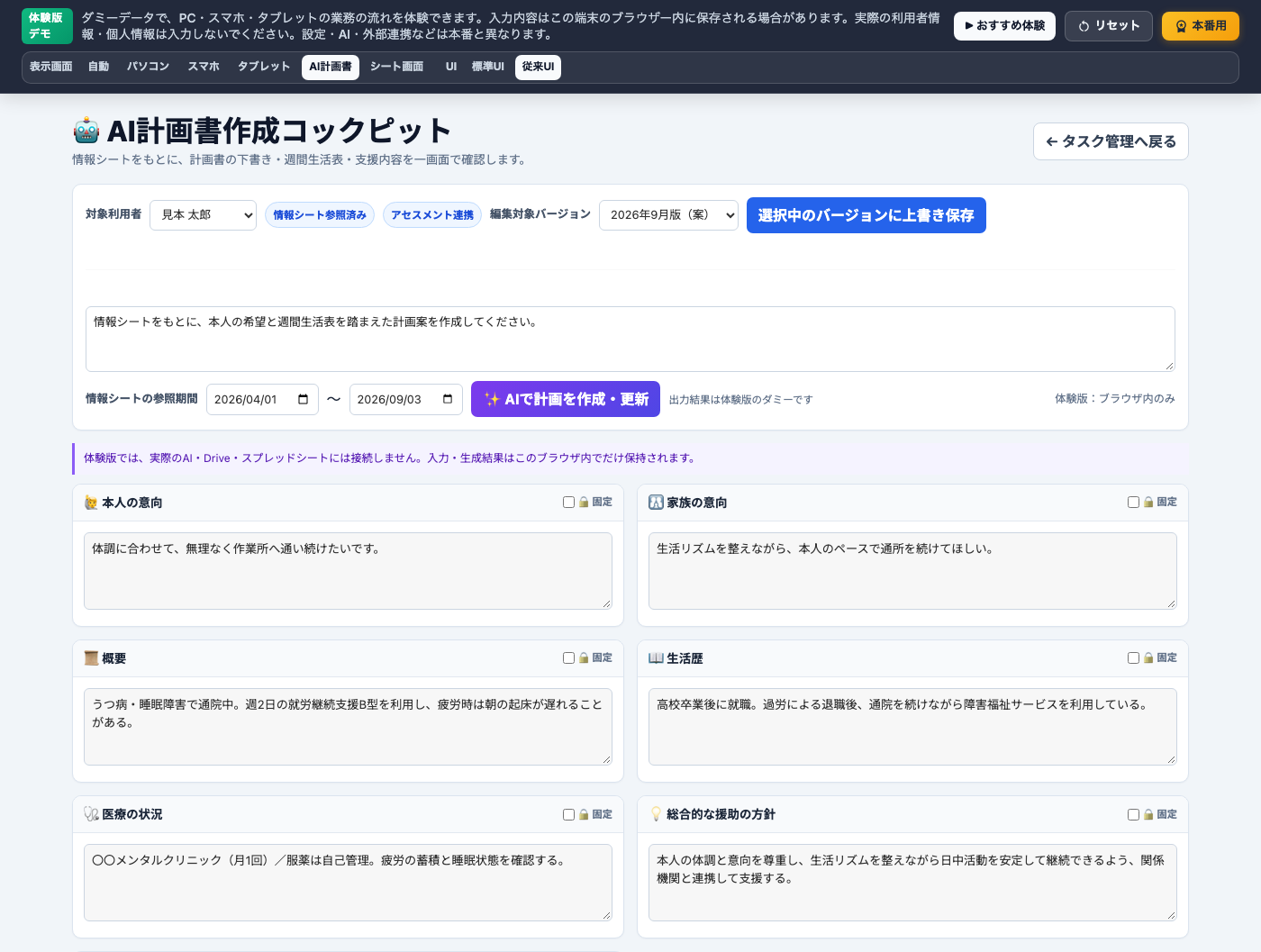Click the lock icon in the 概要 card header
The width and height of the screenshot is (1261, 952).
point(584,658)
